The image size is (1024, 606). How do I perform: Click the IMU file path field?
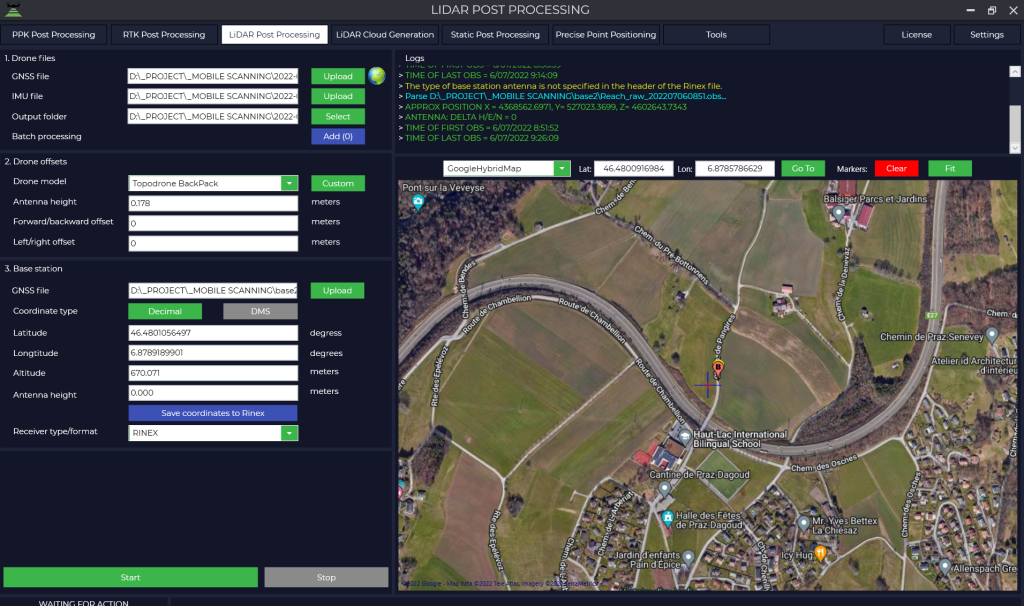pyautogui.click(x=213, y=96)
